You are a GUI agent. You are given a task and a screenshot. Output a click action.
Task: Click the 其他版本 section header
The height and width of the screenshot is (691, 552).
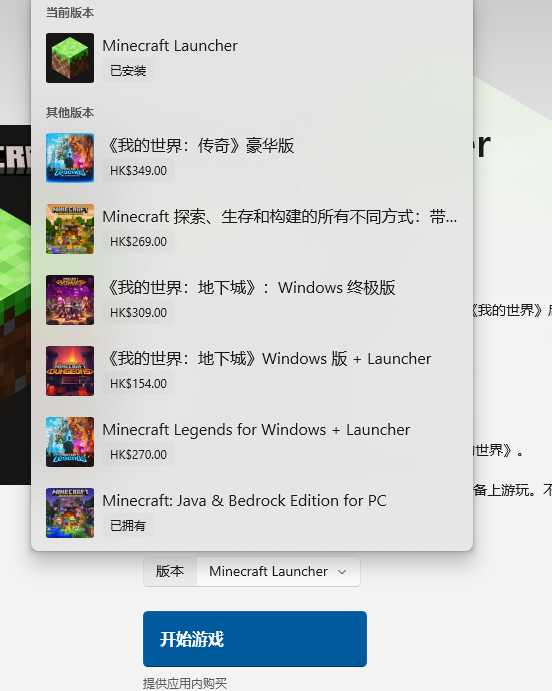click(70, 113)
